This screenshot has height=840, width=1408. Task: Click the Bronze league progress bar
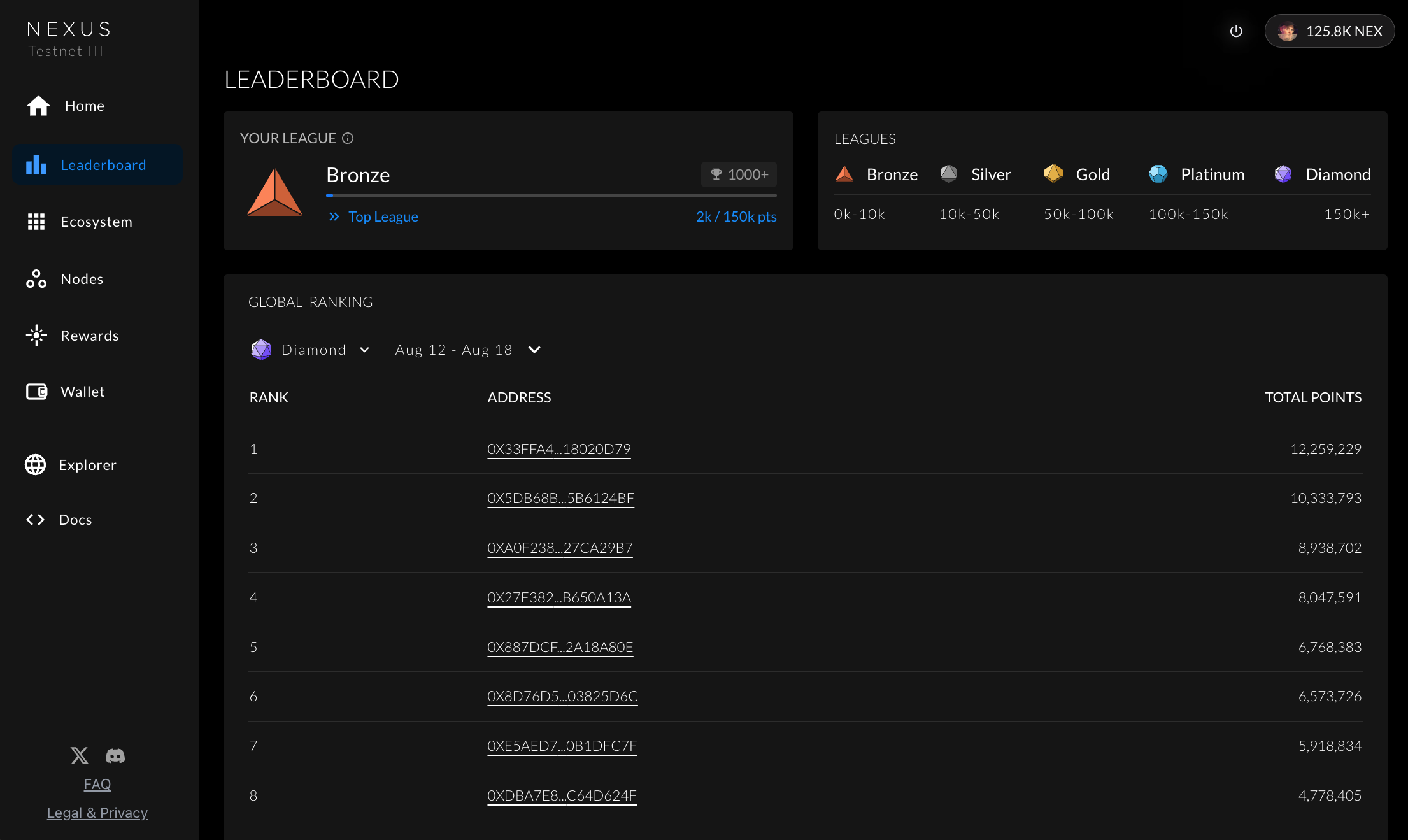[x=551, y=196]
